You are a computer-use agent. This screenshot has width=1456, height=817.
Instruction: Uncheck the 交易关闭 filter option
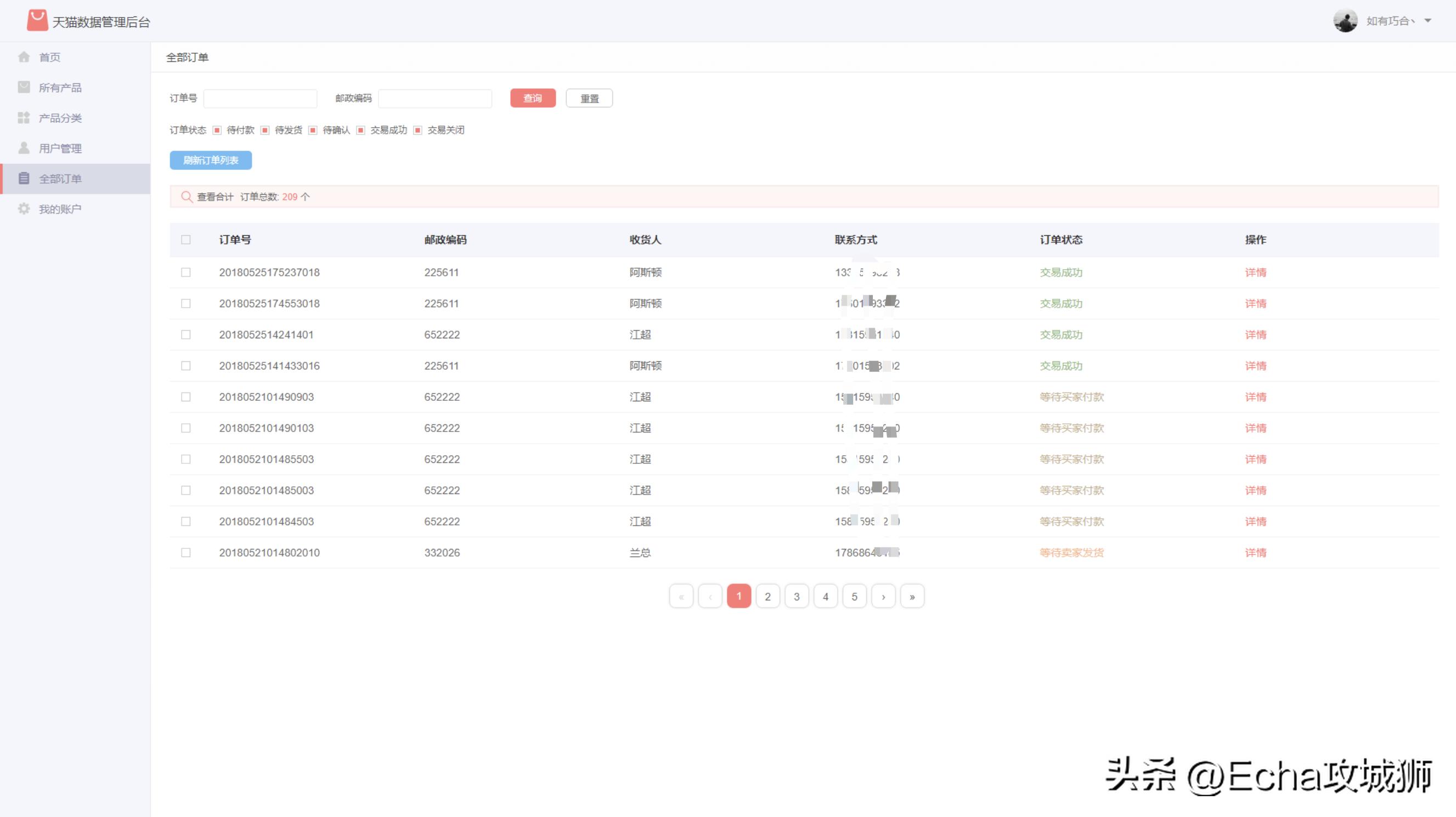(x=418, y=130)
